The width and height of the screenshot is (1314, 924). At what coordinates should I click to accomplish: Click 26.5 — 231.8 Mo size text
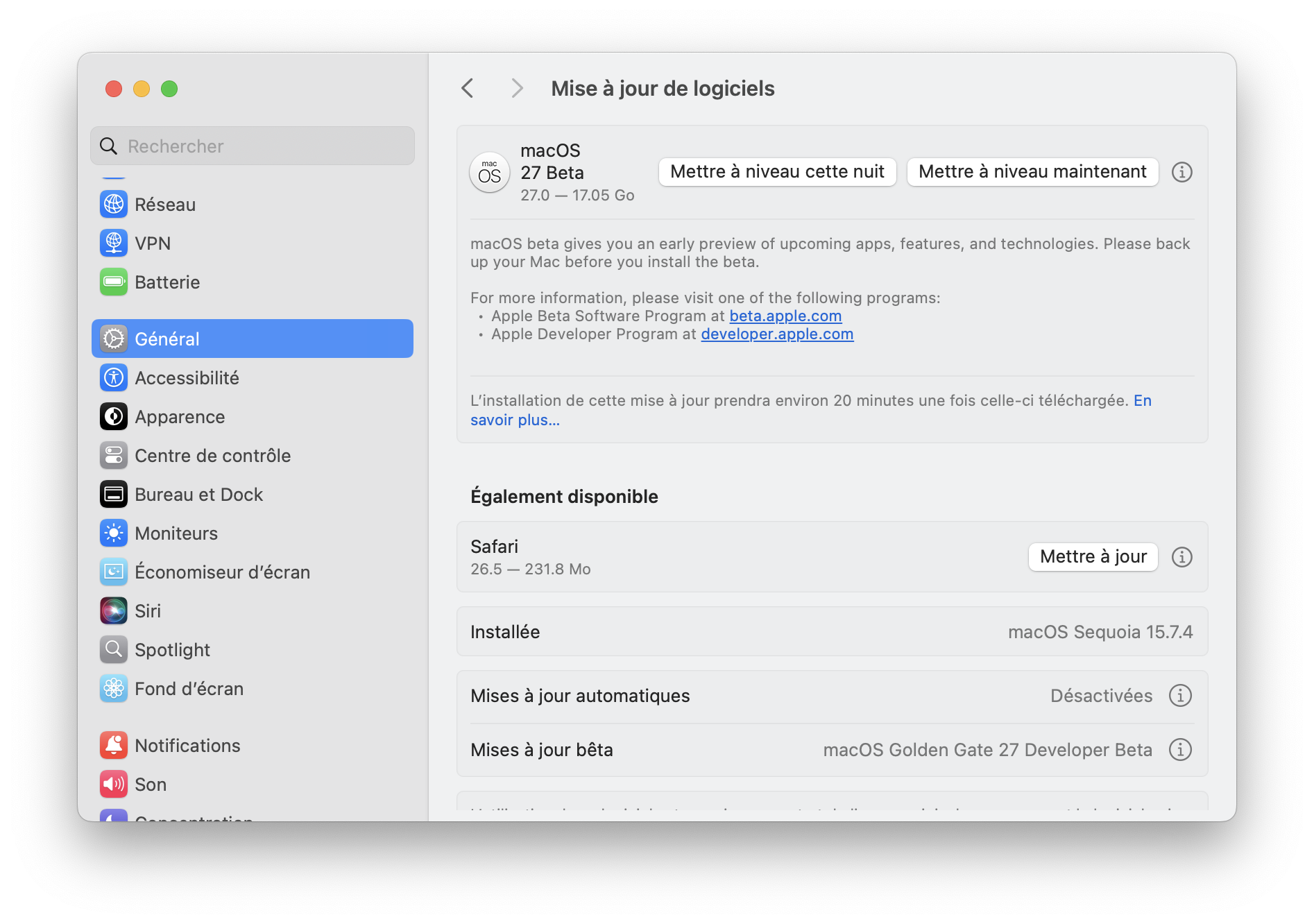[x=531, y=569]
